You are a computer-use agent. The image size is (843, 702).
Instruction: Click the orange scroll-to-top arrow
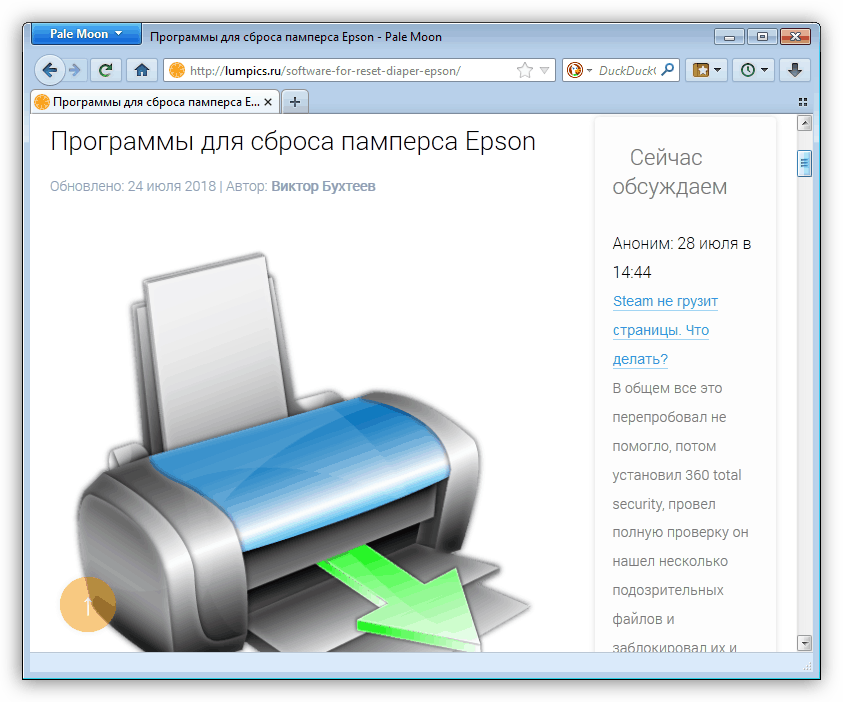click(88, 605)
